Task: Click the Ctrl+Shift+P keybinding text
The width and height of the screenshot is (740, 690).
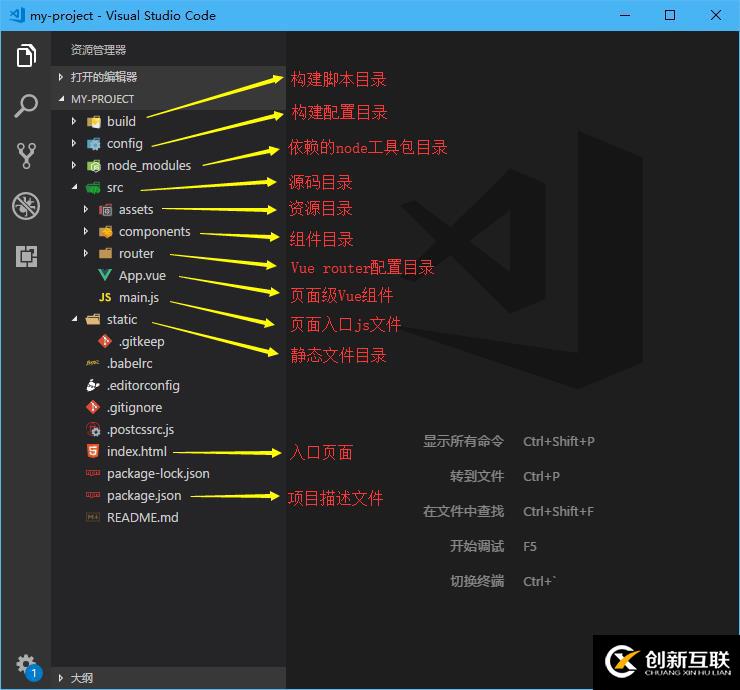Action: 559,441
